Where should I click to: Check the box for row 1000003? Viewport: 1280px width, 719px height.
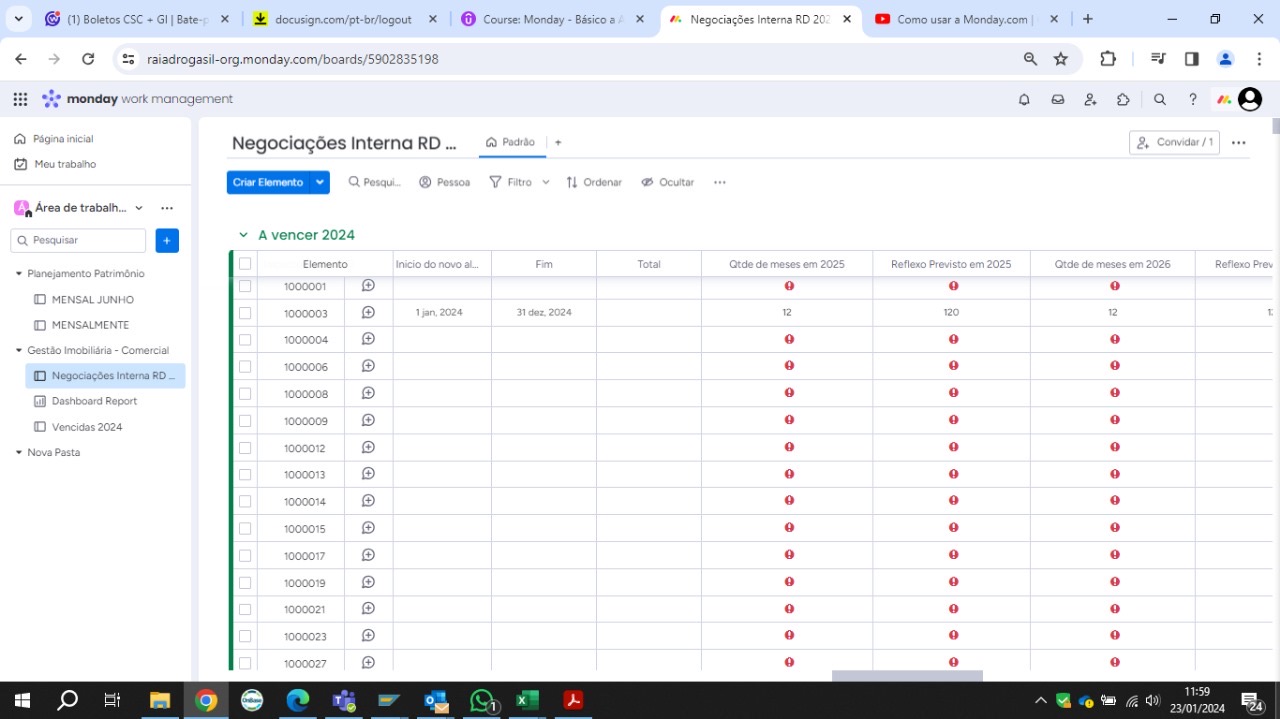245,313
